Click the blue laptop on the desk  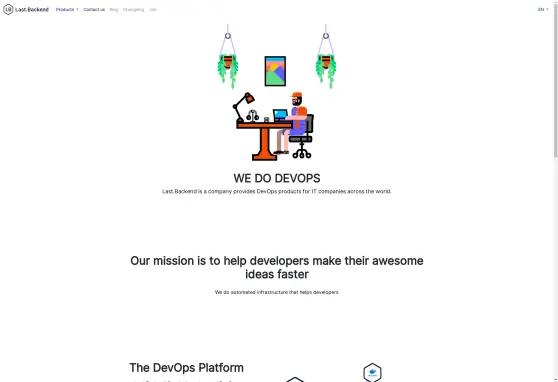(280, 115)
